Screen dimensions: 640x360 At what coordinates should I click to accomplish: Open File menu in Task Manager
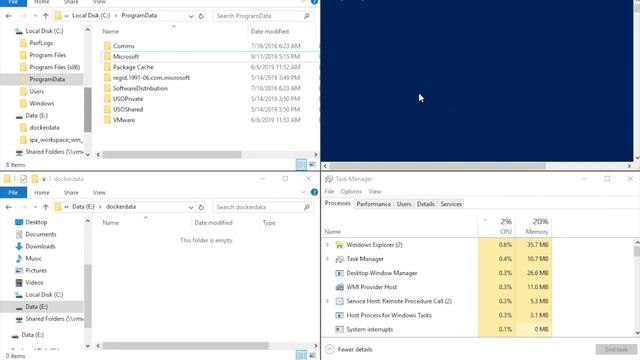pos(329,191)
